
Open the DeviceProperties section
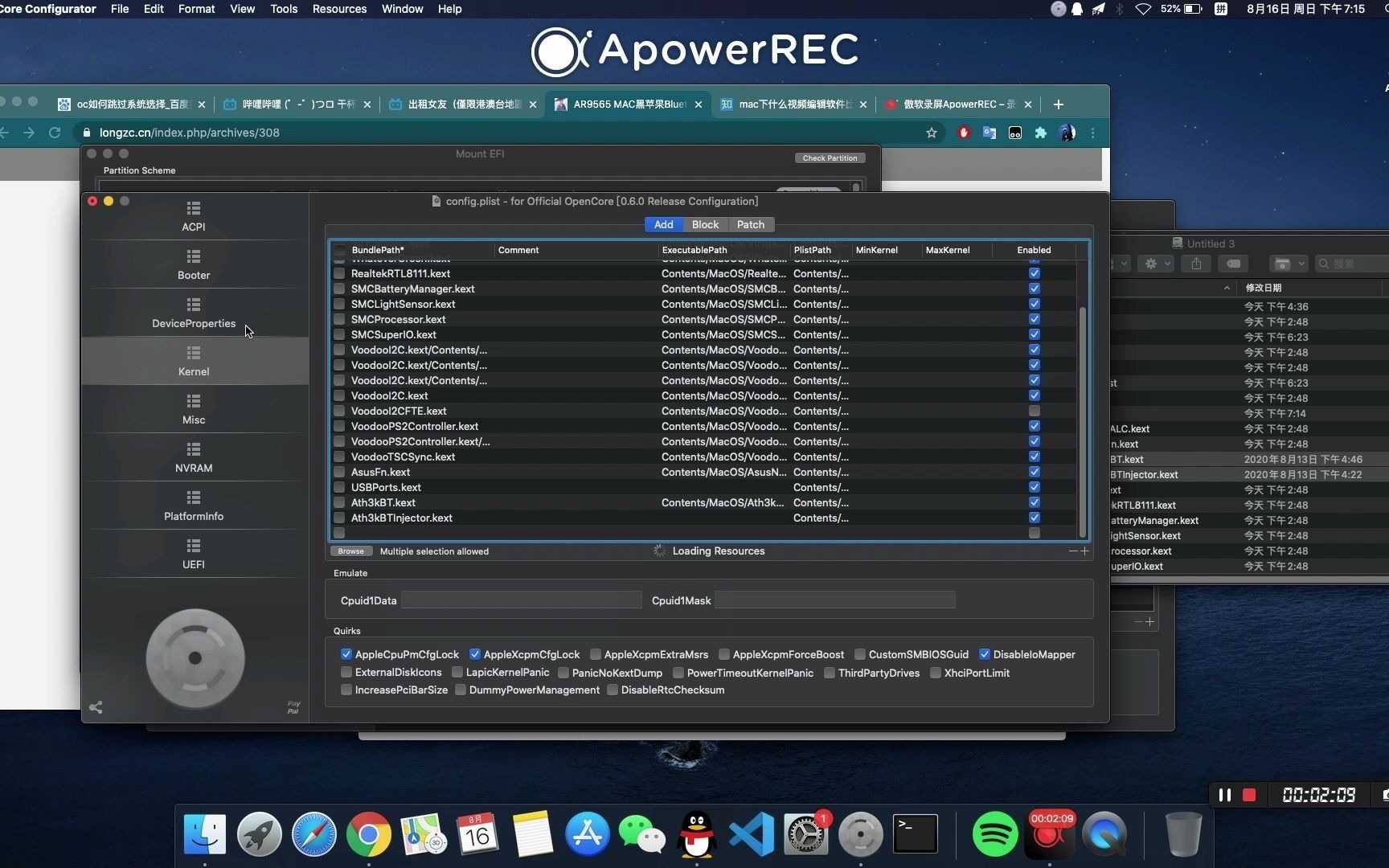click(x=193, y=312)
